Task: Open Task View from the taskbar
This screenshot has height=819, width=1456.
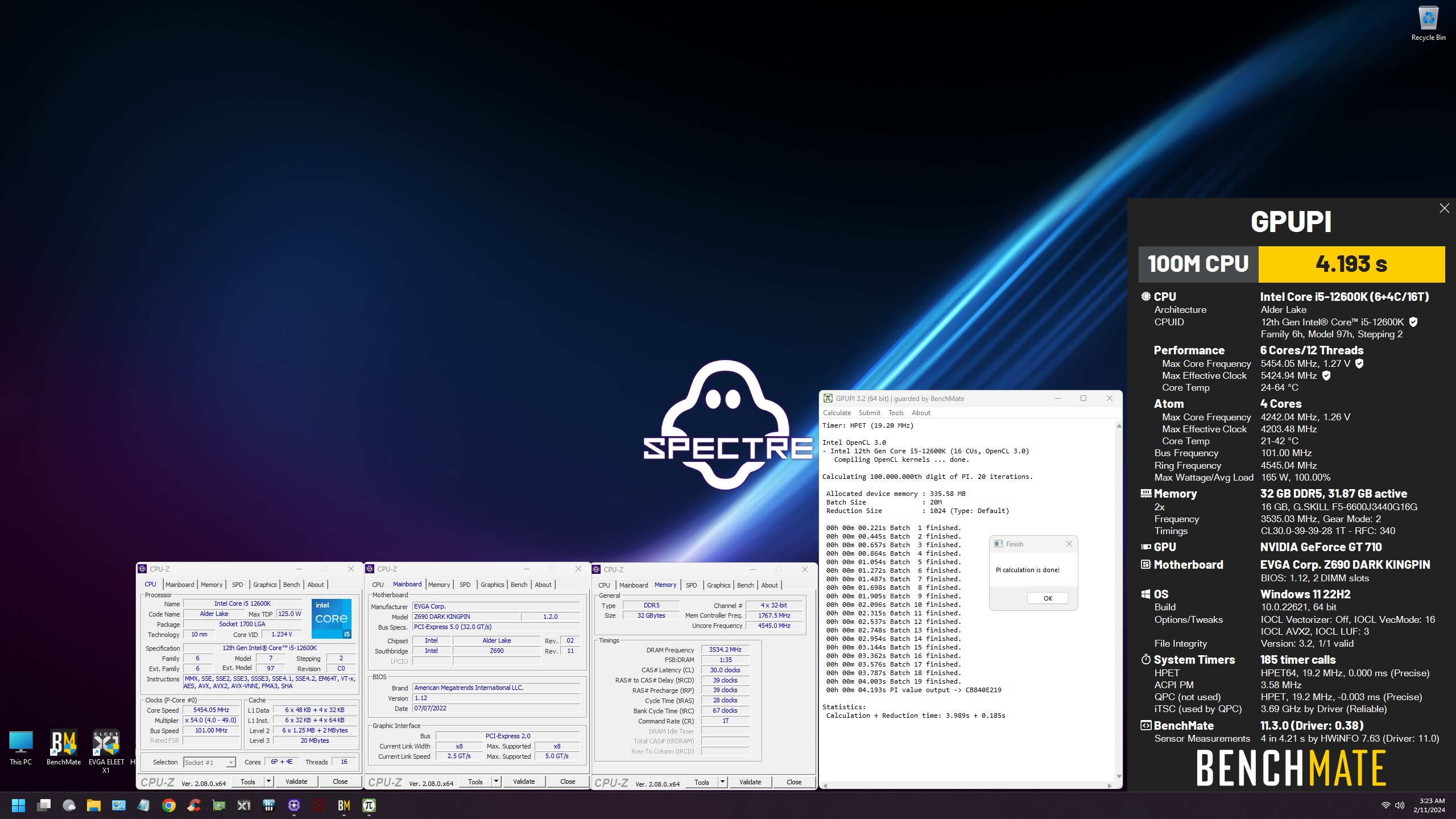Action: click(x=44, y=805)
